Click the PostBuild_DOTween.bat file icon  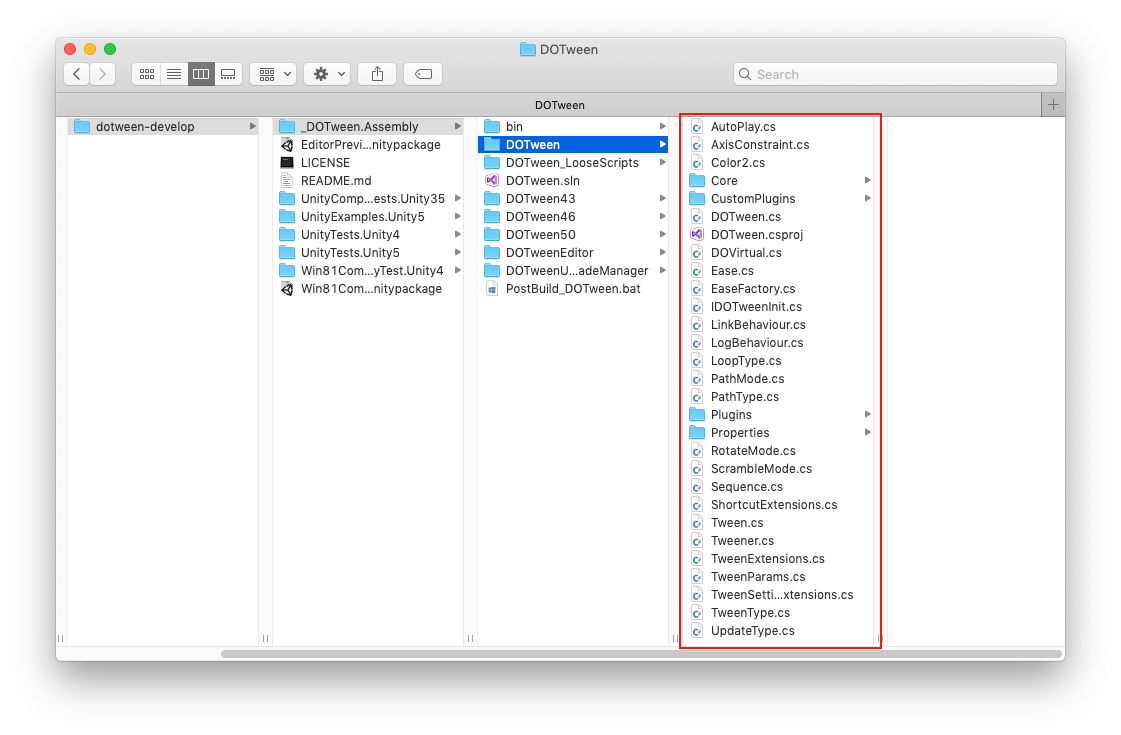492,289
